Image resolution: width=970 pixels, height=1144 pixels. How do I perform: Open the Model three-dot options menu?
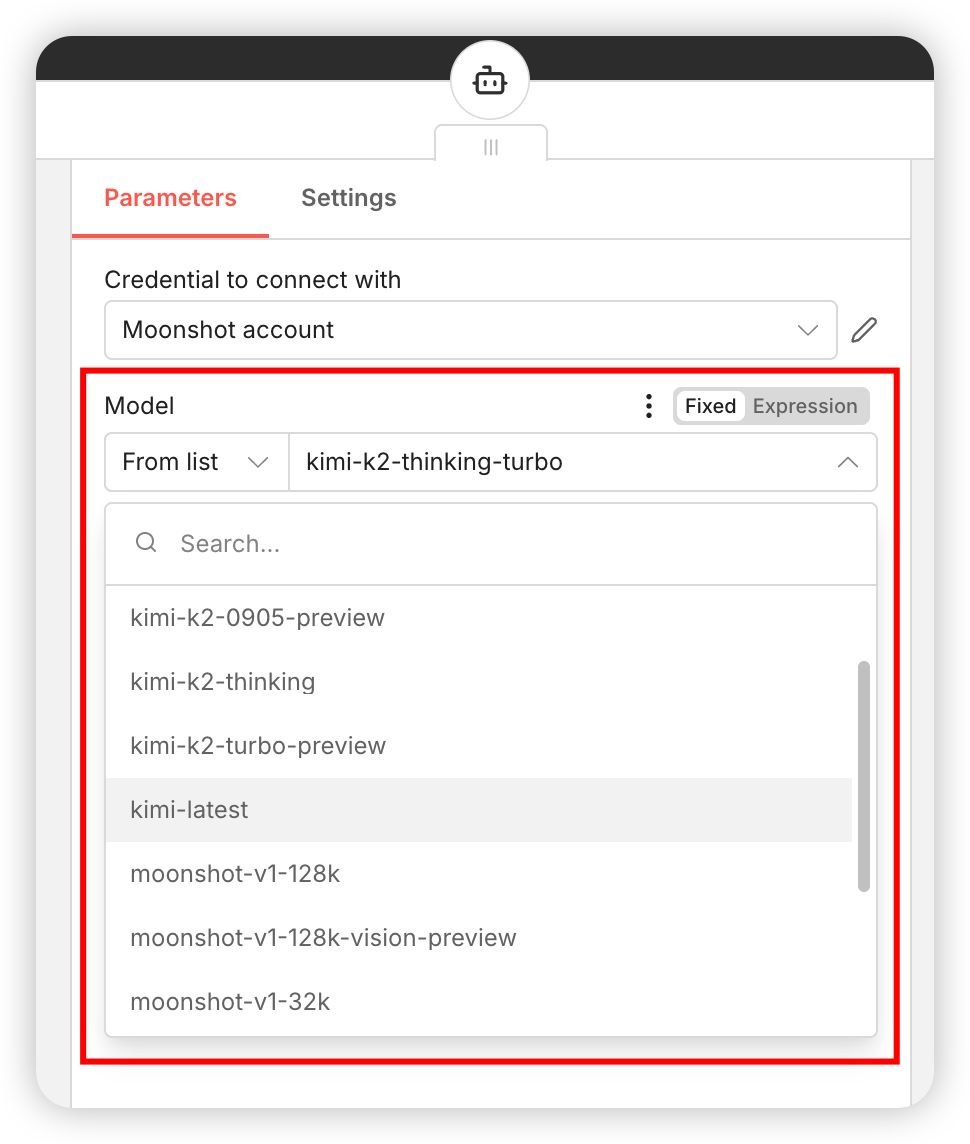pyautogui.click(x=649, y=406)
